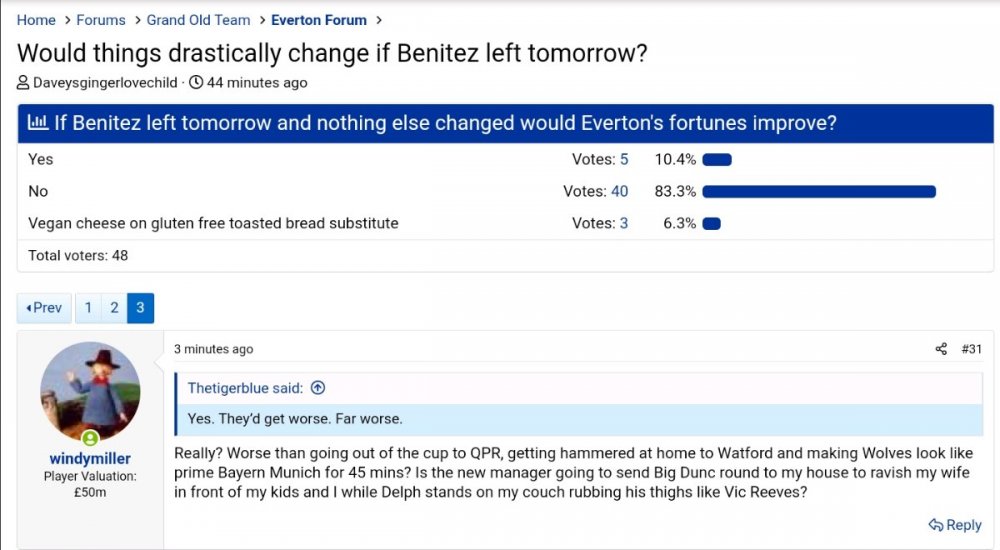View the 40 votes for No

pos(619,191)
